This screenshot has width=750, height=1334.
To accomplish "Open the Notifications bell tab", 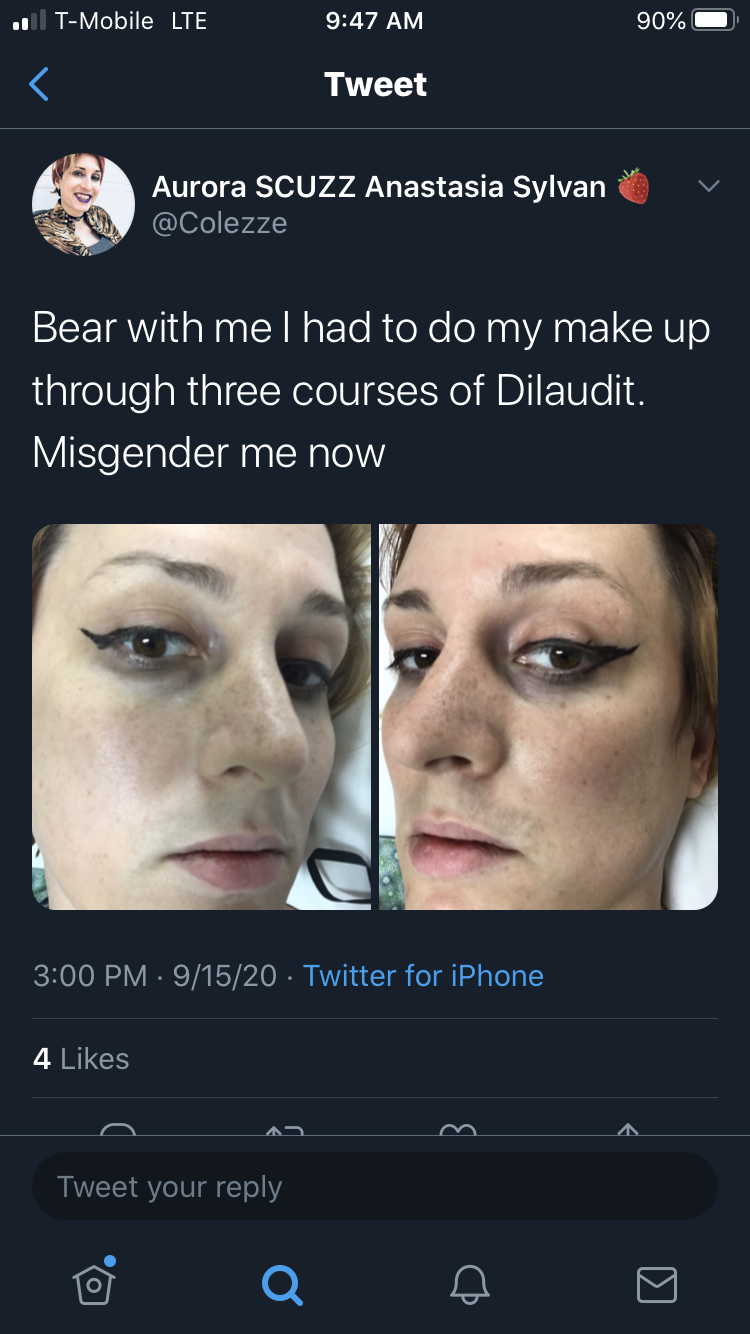I will click(469, 1283).
